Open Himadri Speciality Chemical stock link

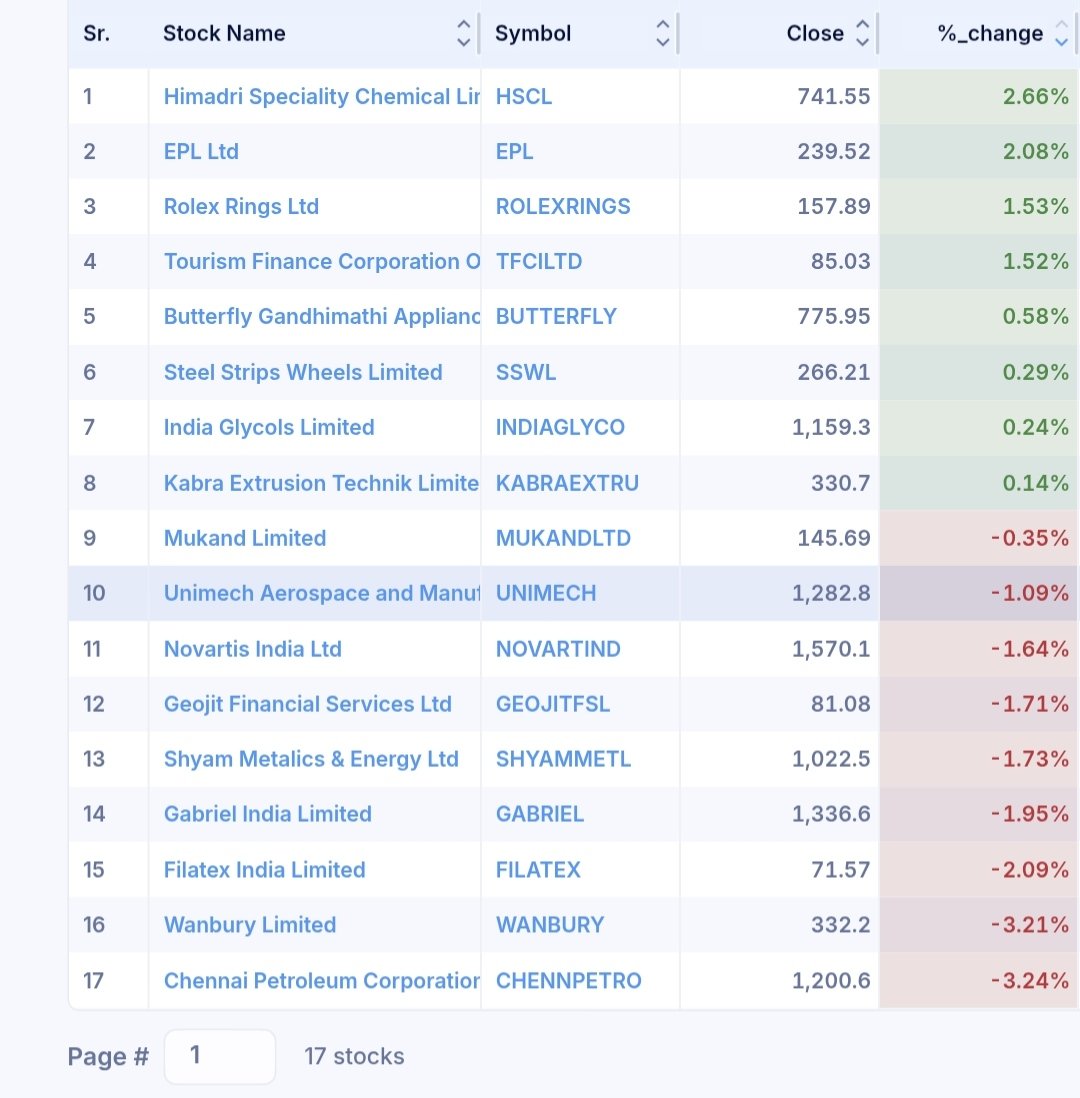coord(321,96)
